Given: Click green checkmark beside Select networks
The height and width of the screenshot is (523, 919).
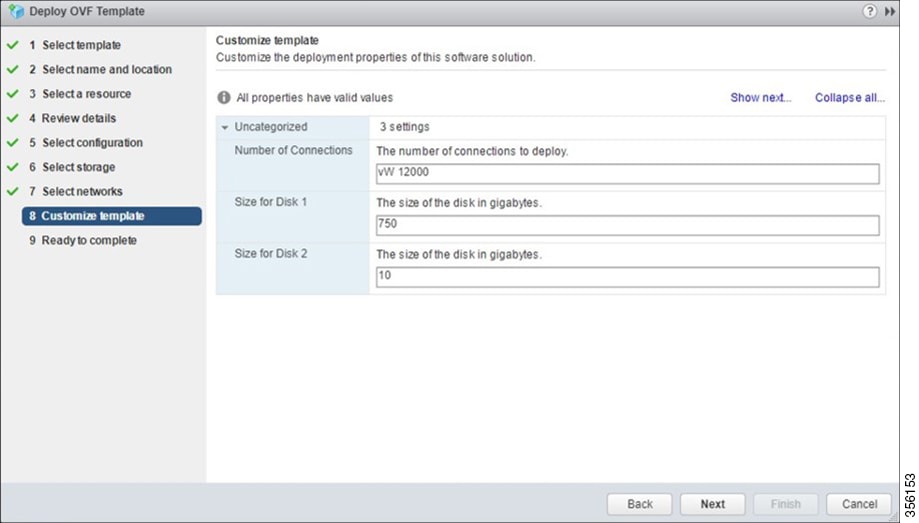Looking at the screenshot, I should pos(12,192).
